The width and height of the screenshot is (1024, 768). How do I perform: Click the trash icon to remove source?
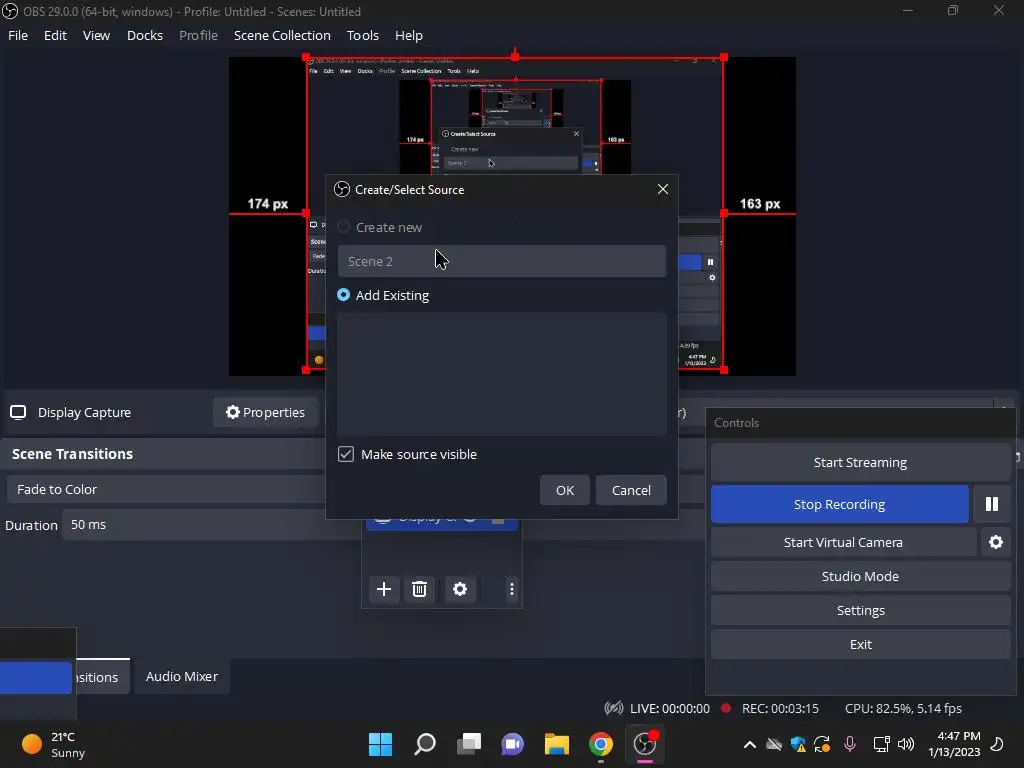[419, 589]
